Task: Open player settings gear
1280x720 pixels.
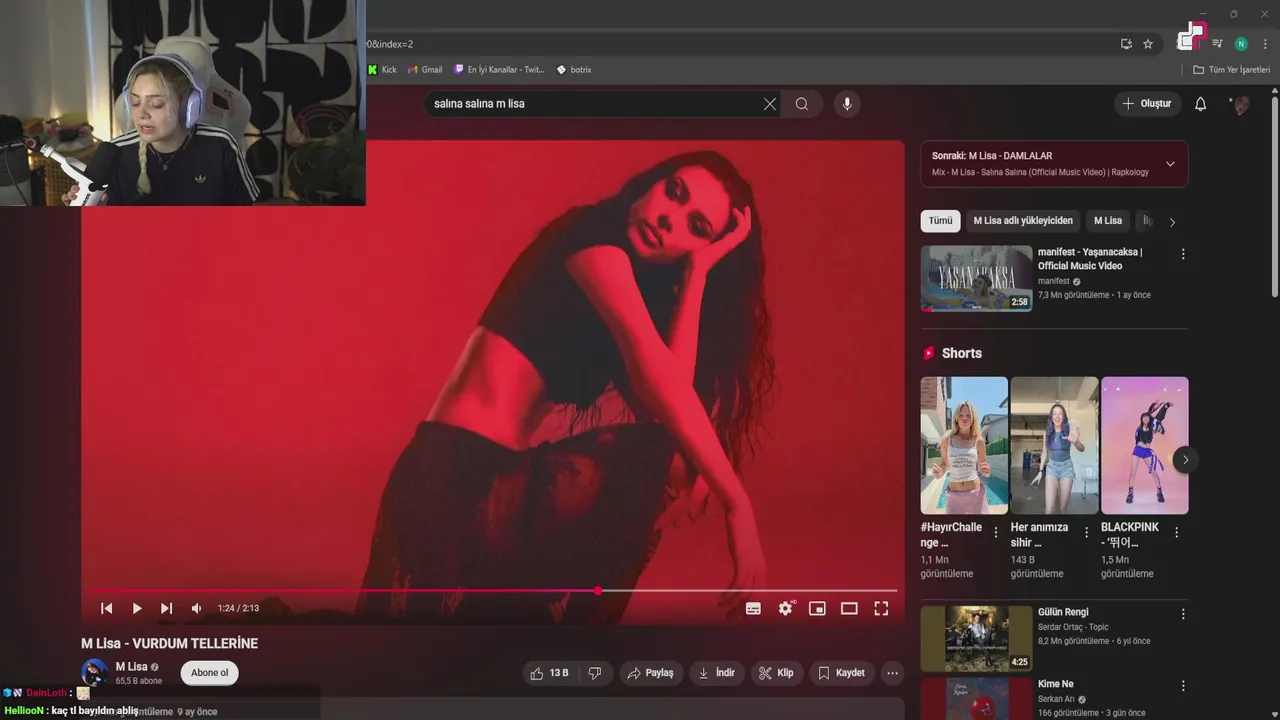Action: coord(786,608)
